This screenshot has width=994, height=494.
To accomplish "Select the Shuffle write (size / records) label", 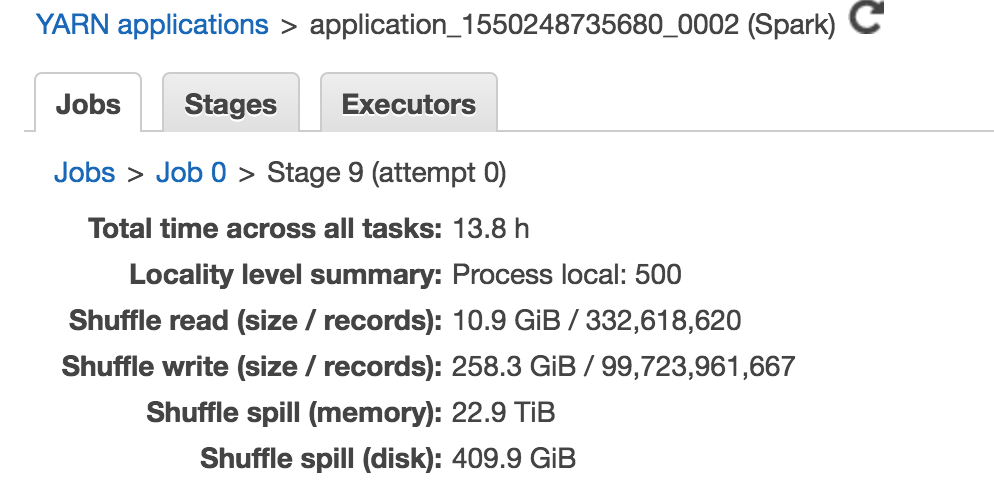I will coord(252,367).
